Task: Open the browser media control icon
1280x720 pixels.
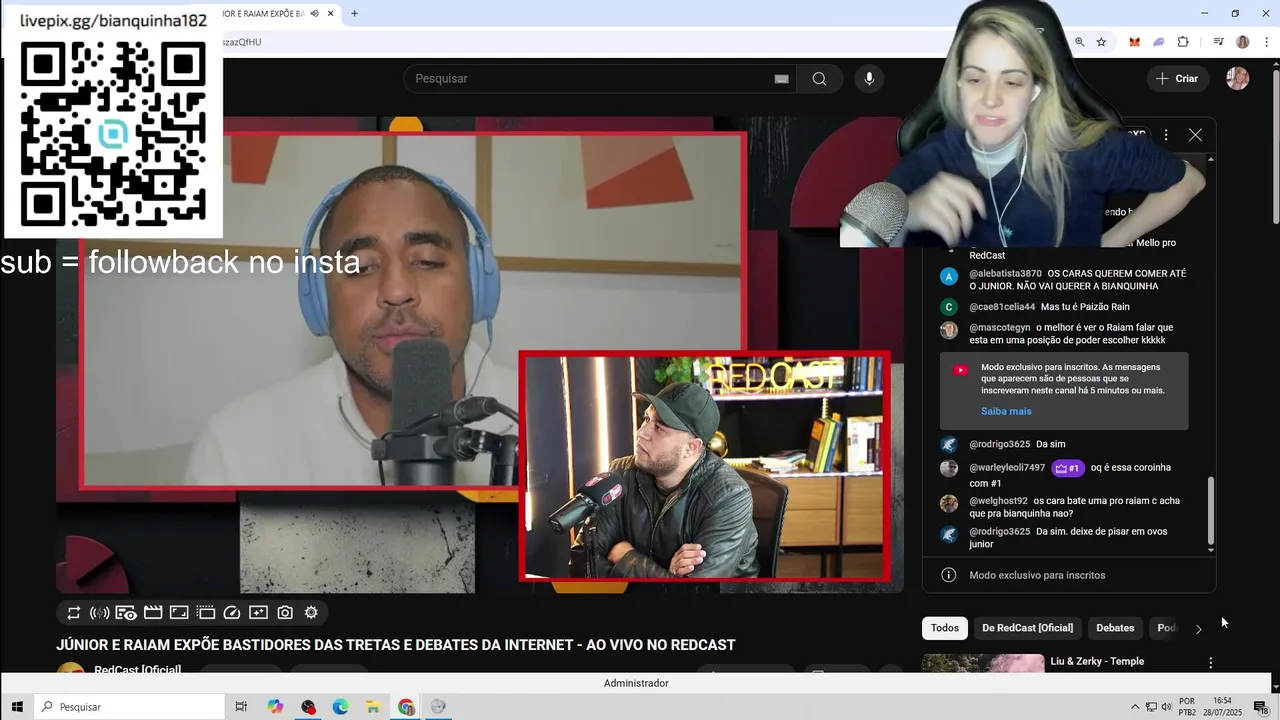Action: (x=1218, y=42)
